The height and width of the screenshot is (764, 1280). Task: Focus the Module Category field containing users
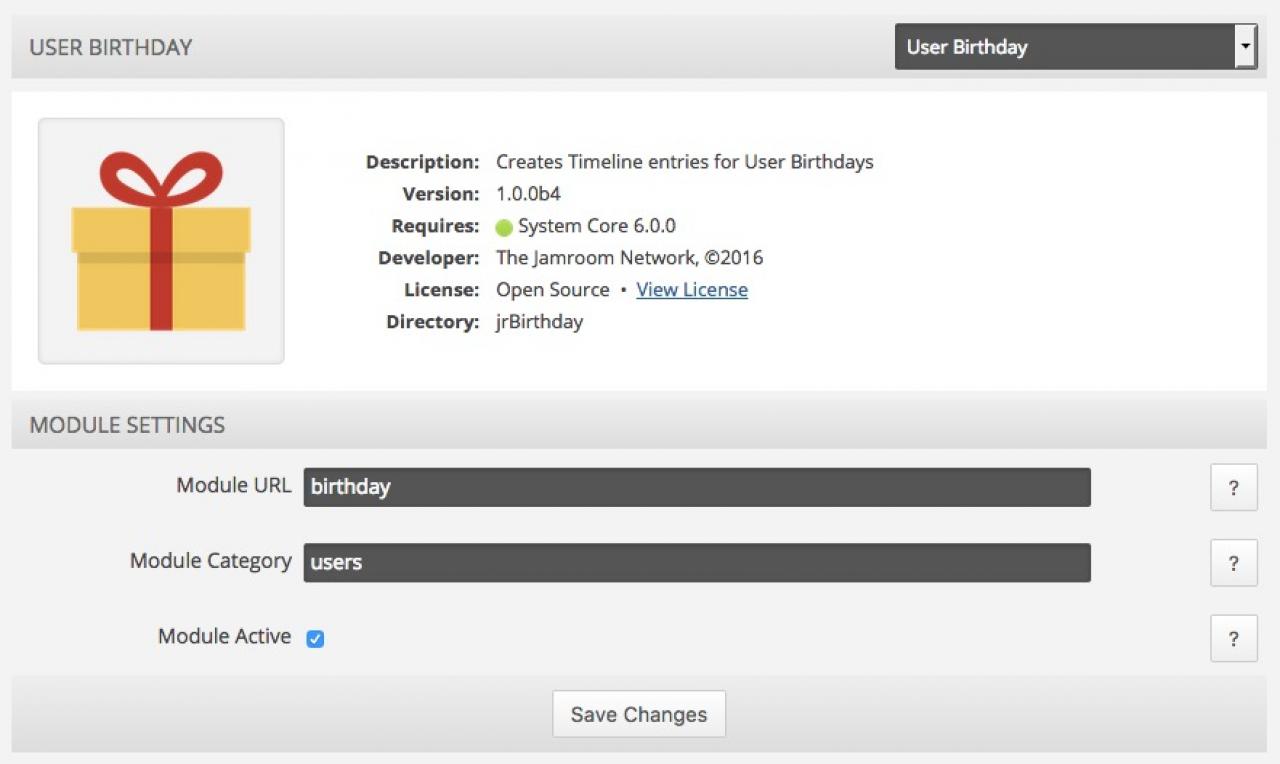point(696,562)
